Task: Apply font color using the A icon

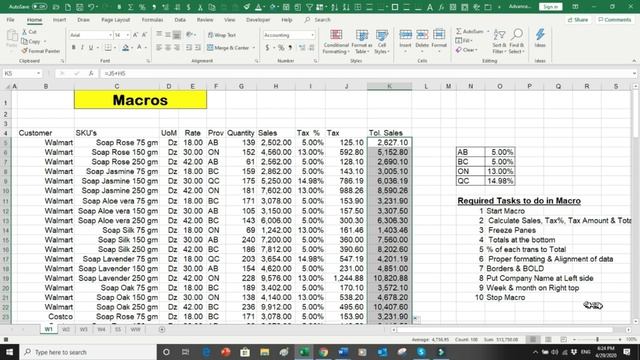Action: 139,48
